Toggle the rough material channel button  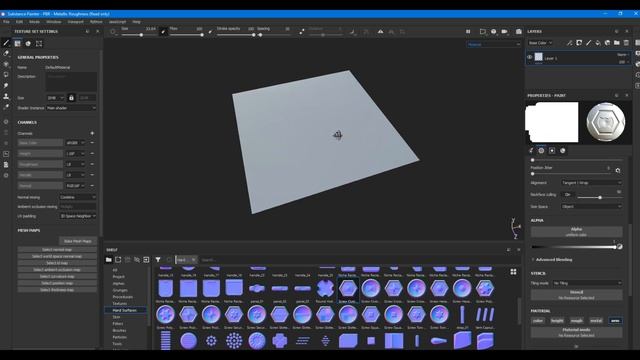tap(576, 321)
